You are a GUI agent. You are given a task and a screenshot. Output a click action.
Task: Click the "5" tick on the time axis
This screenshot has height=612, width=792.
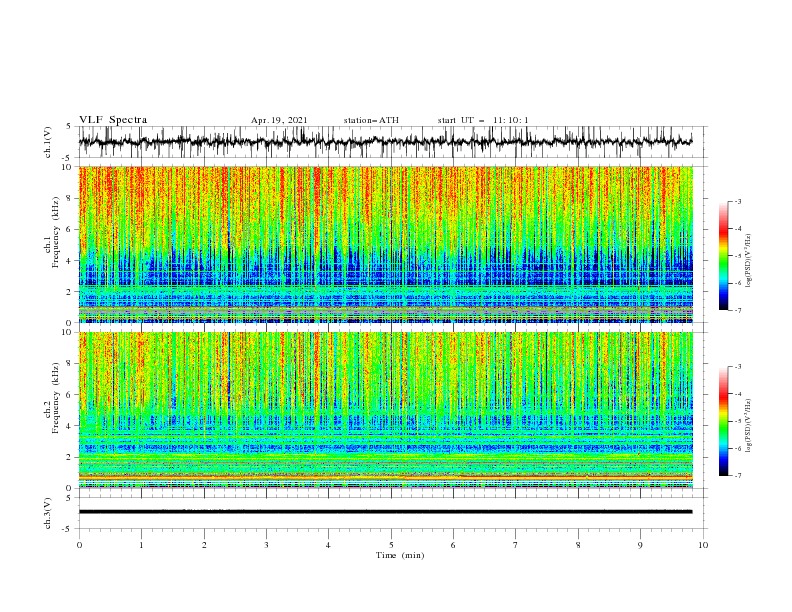coord(391,545)
